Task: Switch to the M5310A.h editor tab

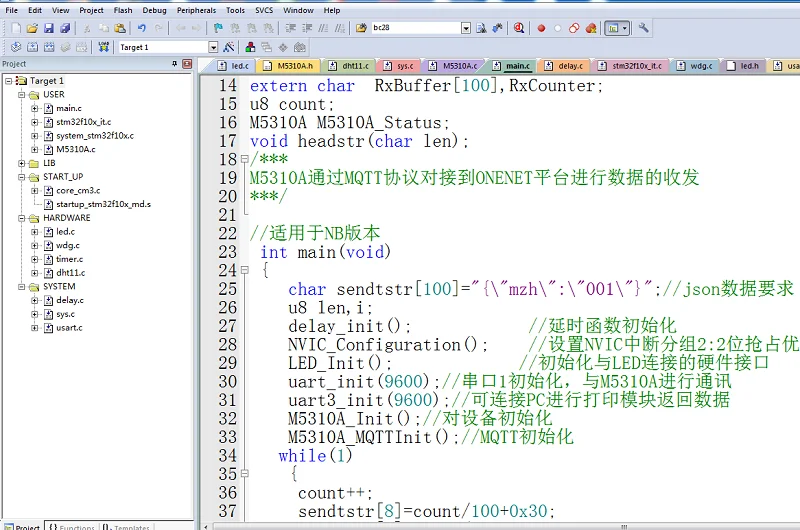Action: click(289, 66)
